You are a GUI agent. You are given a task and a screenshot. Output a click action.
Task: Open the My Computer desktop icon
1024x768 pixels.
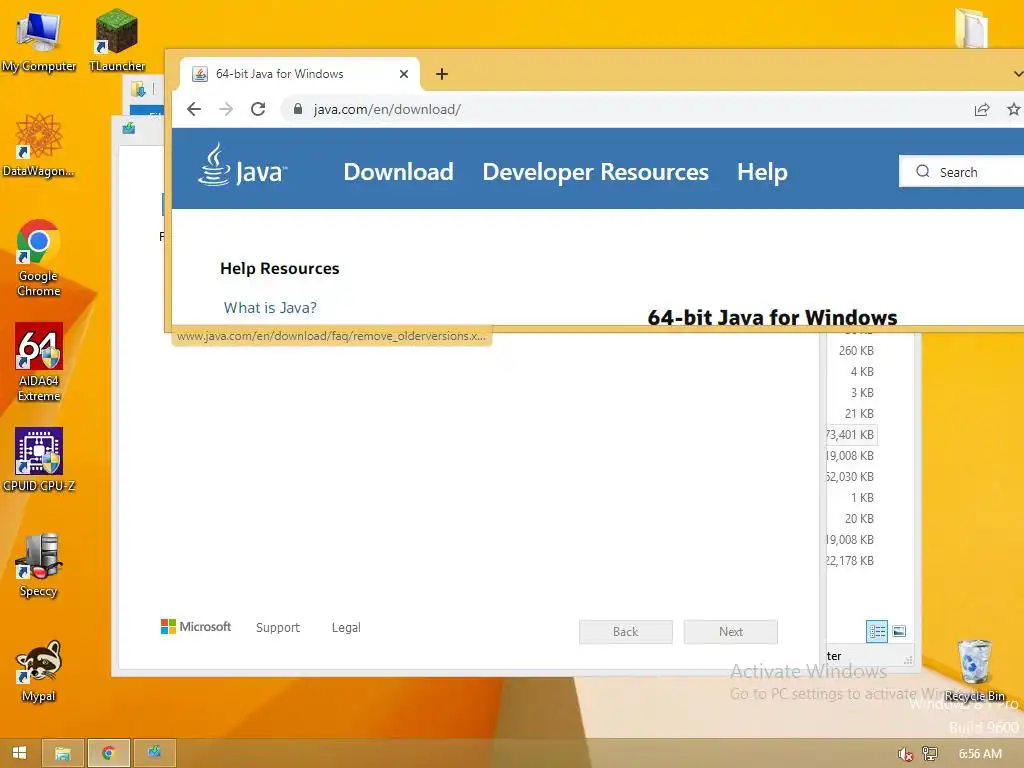pyautogui.click(x=39, y=40)
